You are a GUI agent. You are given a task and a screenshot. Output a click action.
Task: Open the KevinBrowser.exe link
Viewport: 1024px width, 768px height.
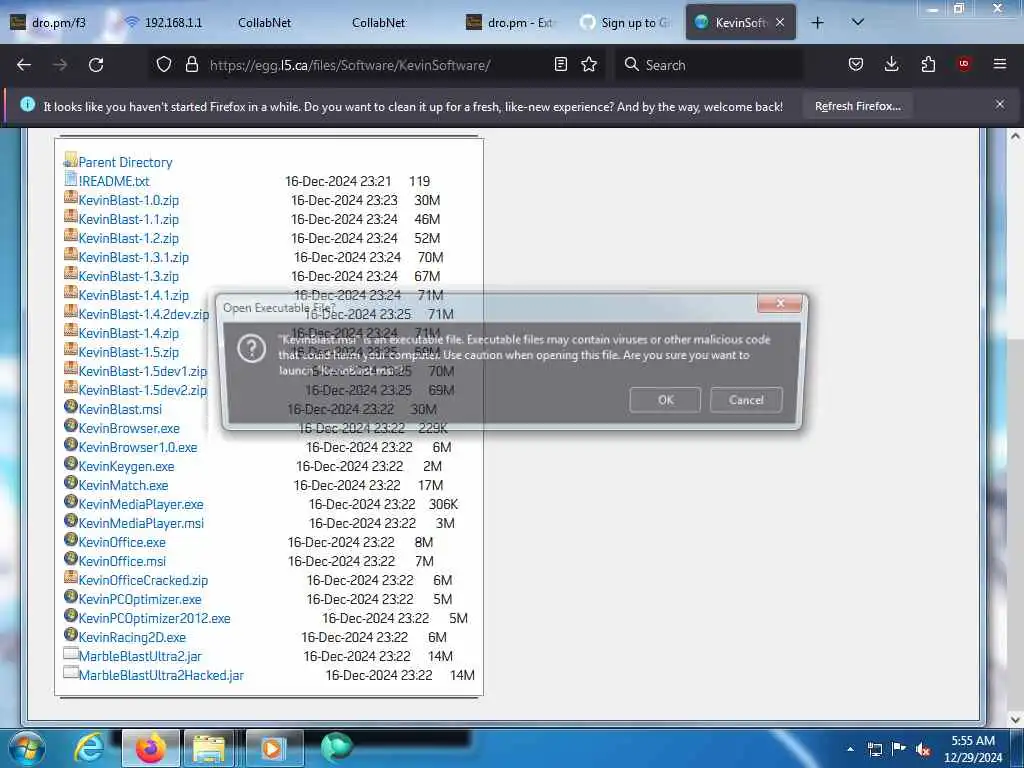click(x=129, y=428)
